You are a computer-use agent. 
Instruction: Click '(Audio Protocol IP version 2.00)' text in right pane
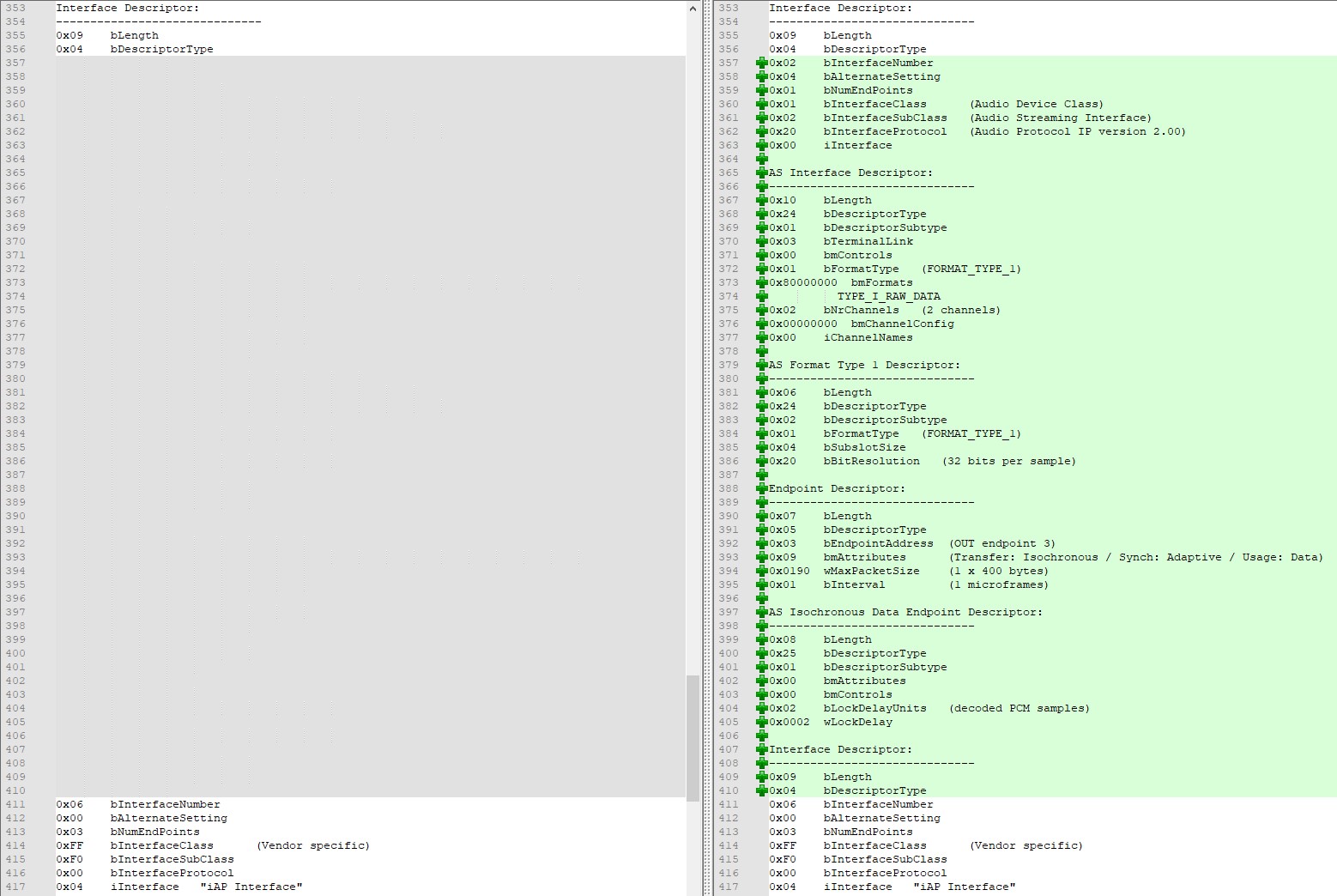tap(1078, 131)
